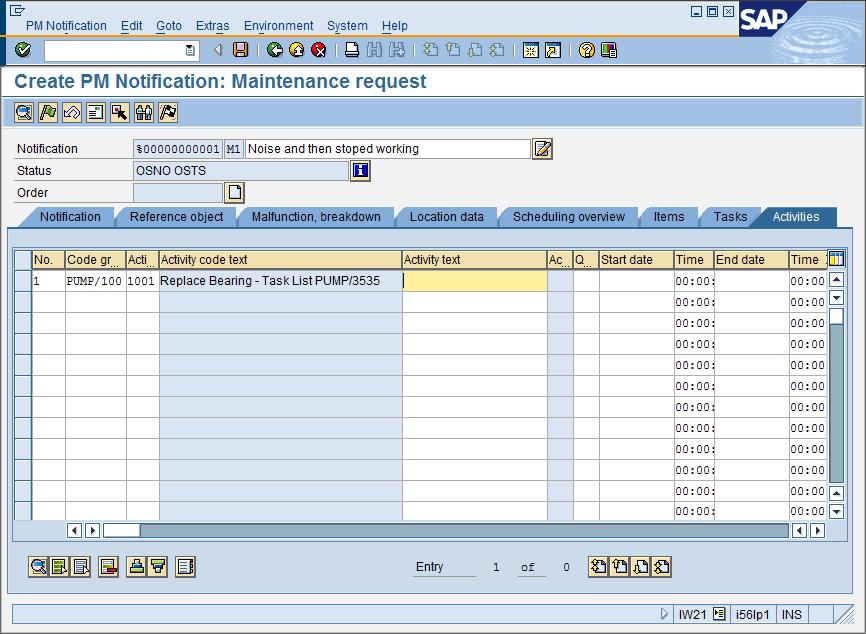Image resolution: width=866 pixels, height=634 pixels.
Task: Click the sort ascending icon below the table
Action: click(136, 567)
